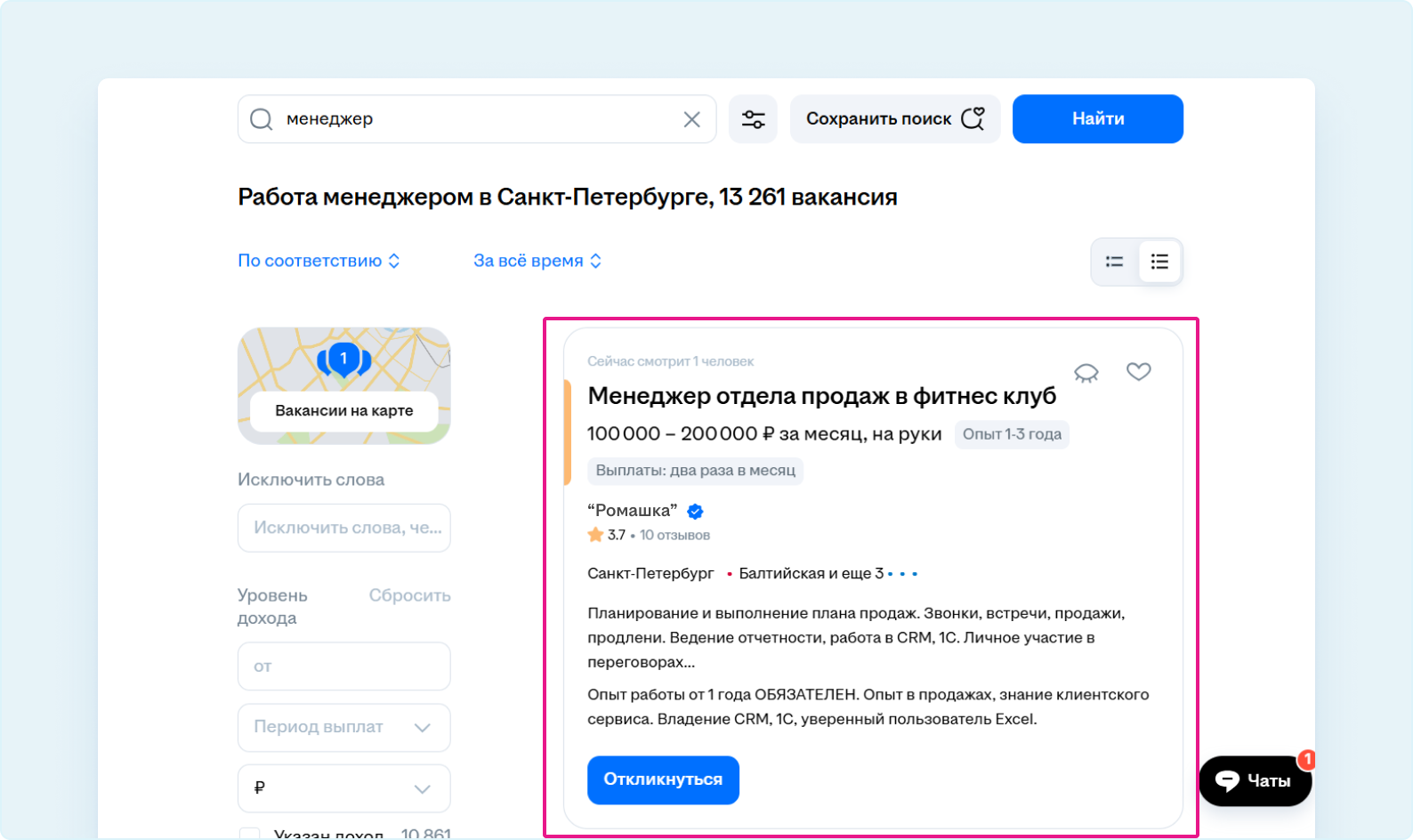Viewport: 1413px width, 840px height.
Task: Switch to detailed list view
Action: [1159, 262]
